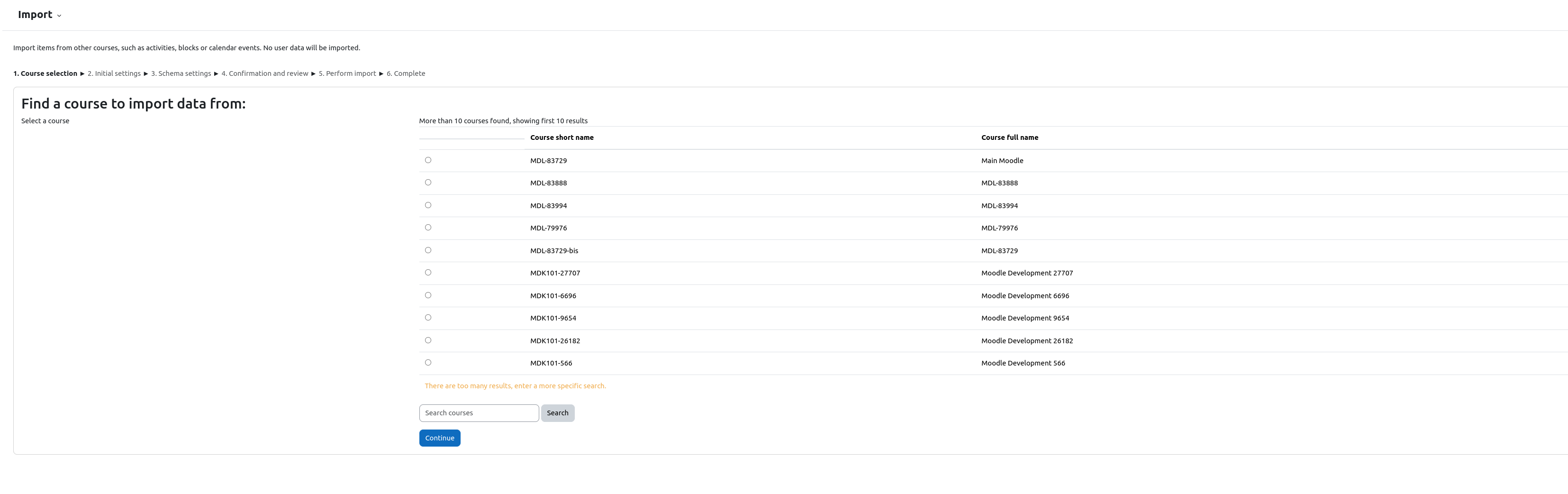
Task: Click step 4. Confirmation and review
Action: point(265,73)
